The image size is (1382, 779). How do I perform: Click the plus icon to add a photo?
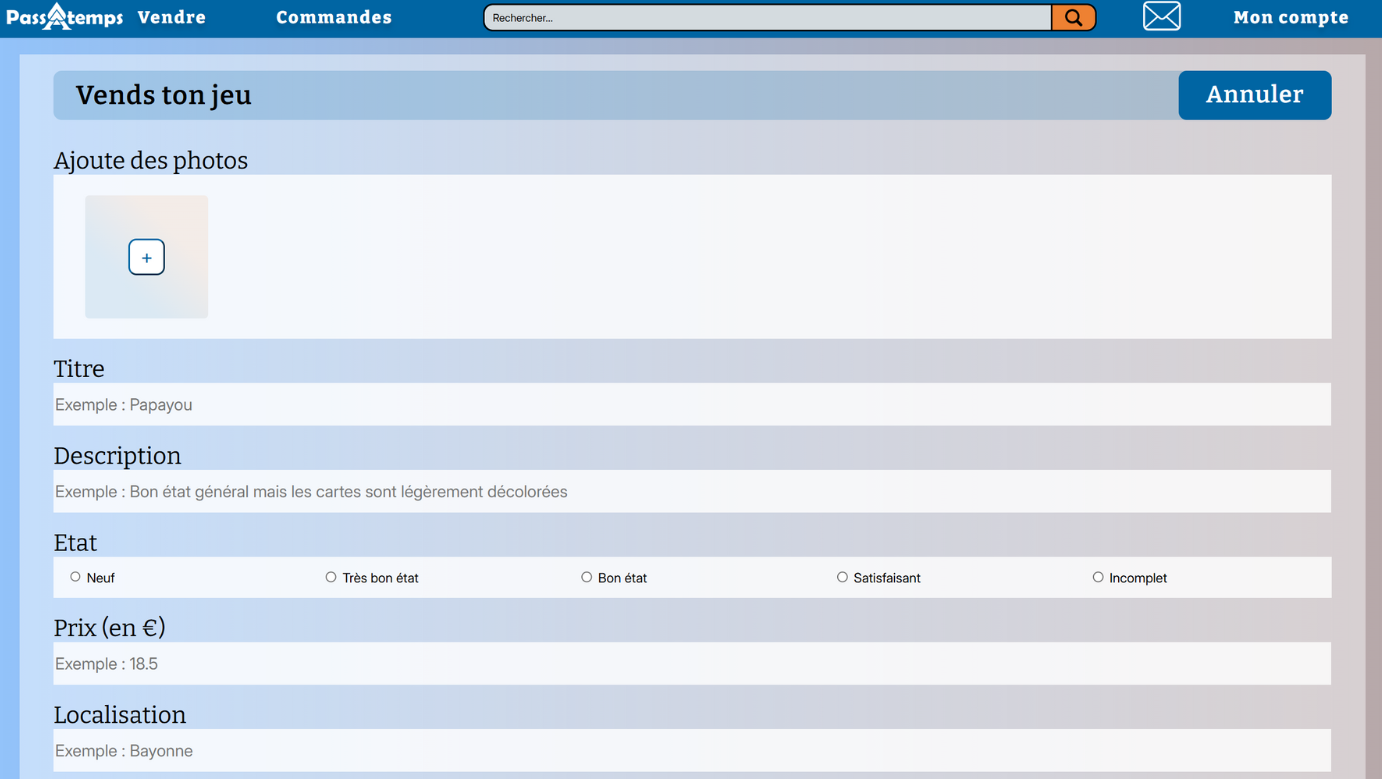click(x=146, y=257)
